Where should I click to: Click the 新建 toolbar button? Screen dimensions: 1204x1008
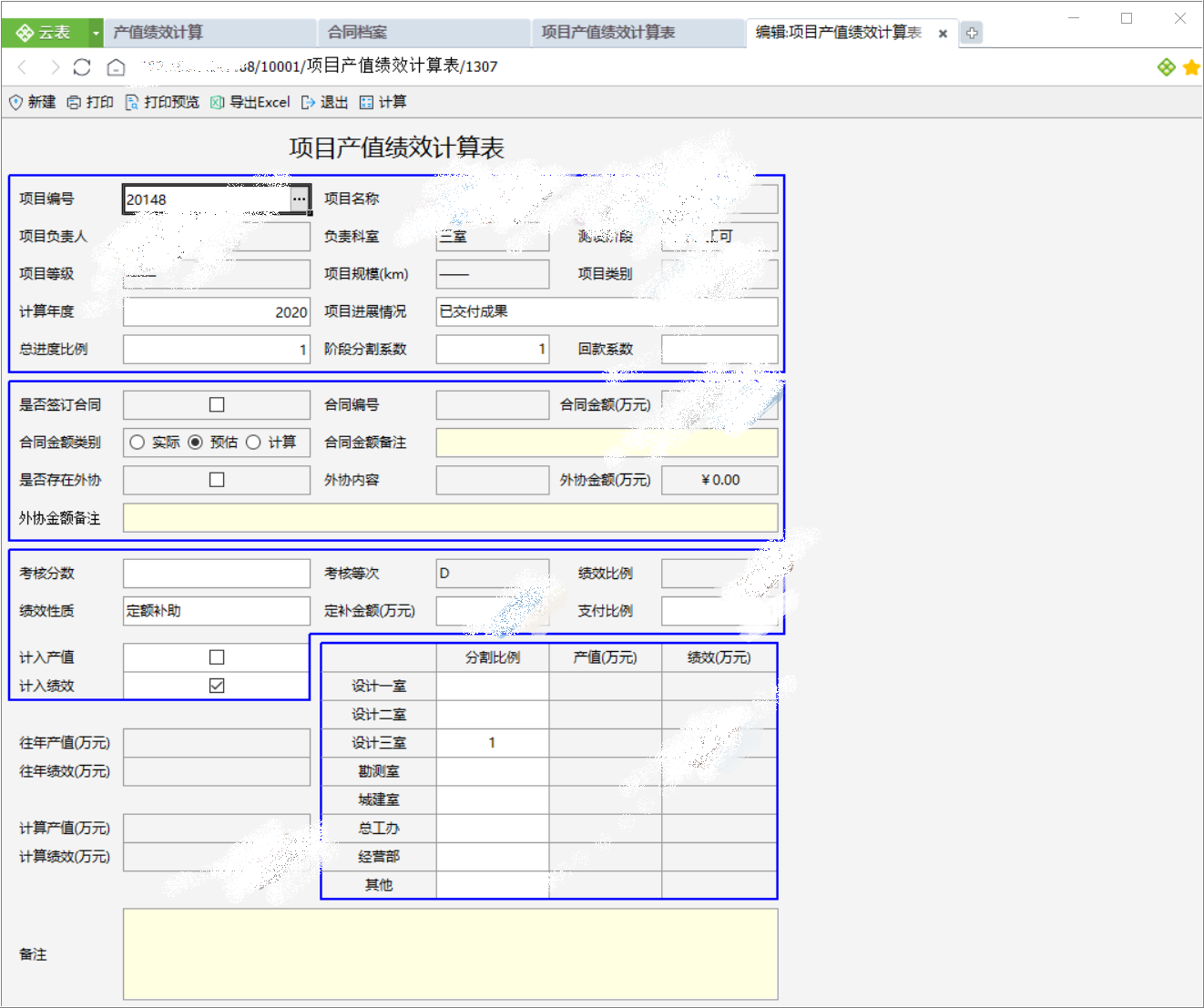pos(33,102)
